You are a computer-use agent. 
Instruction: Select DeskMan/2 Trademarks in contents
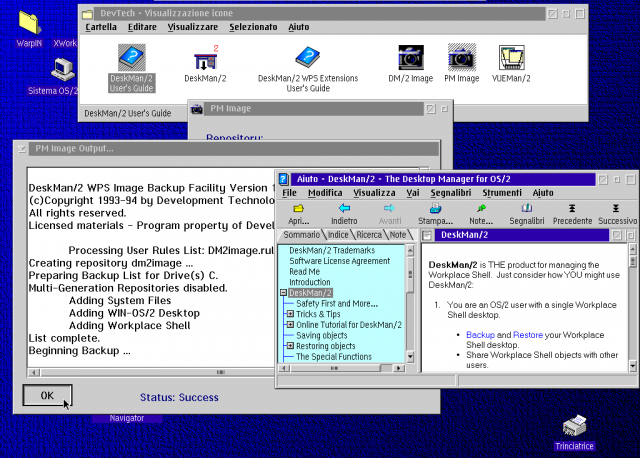click(x=332, y=250)
